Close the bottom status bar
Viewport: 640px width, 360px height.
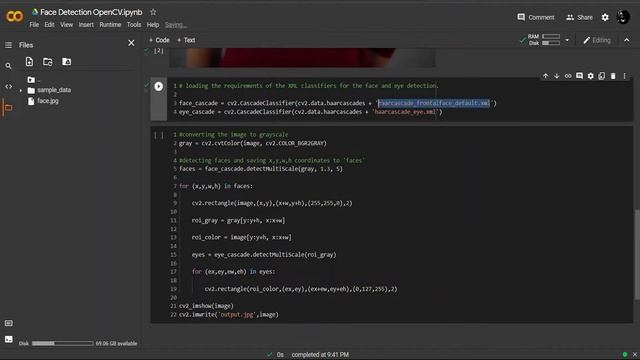click(x=635, y=355)
